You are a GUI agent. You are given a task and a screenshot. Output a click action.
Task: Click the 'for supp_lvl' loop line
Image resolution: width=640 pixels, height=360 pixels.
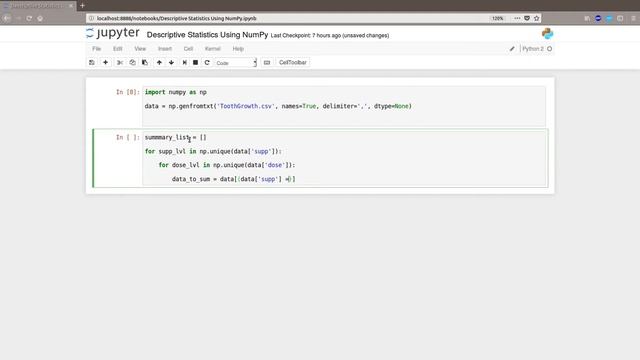click(x=213, y=151)
